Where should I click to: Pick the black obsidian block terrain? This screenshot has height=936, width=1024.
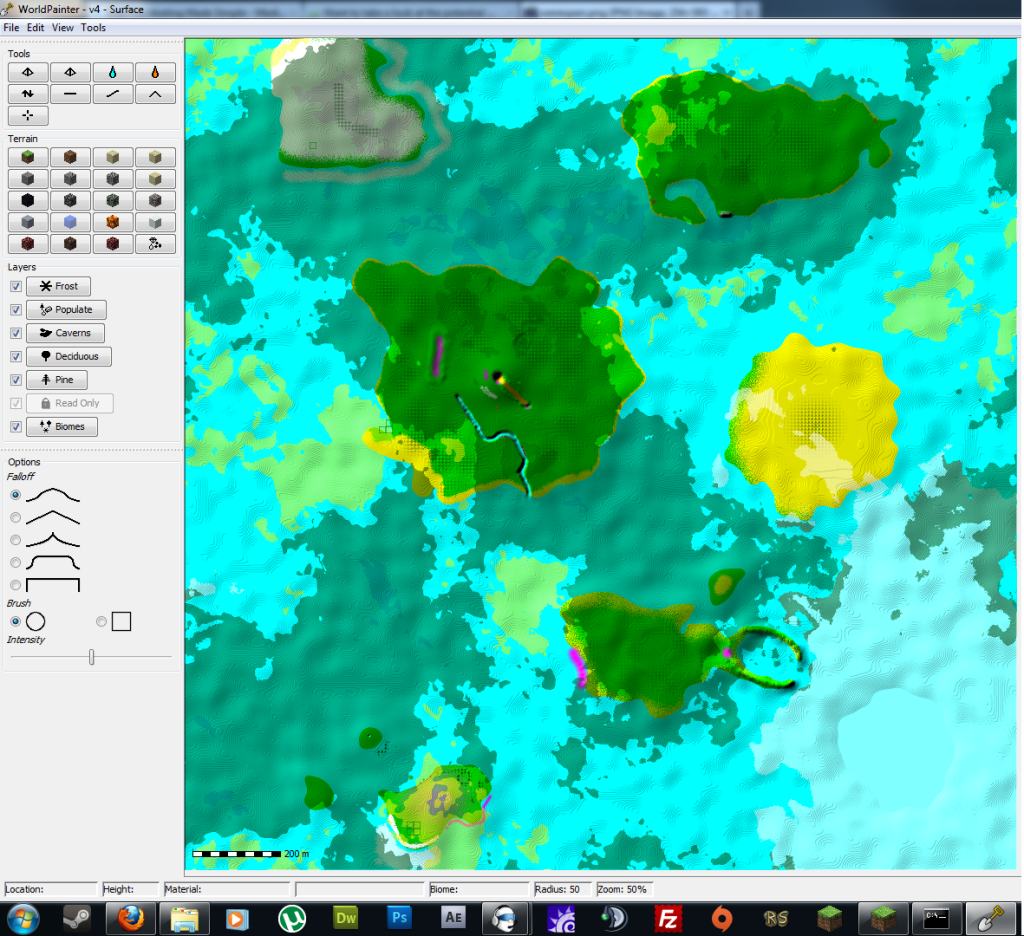pyautogui.click(x=28, y=200)
